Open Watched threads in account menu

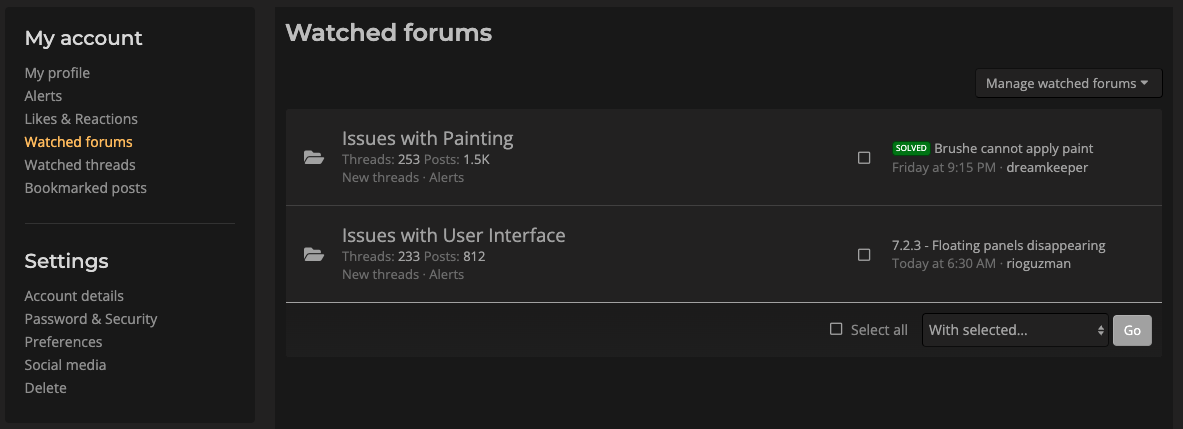(80, 164)
